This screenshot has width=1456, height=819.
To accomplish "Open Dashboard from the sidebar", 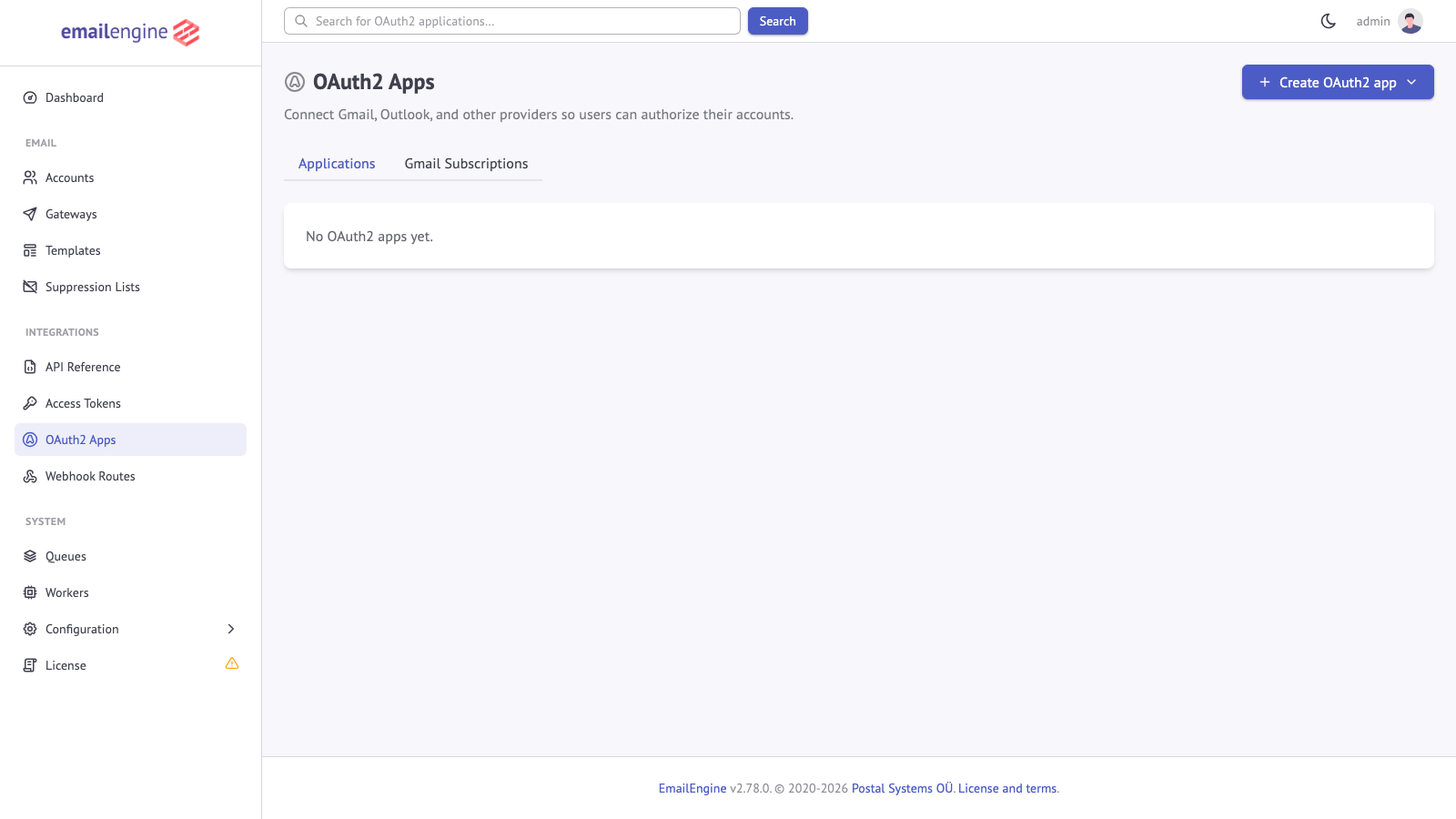I will (130, 97).
